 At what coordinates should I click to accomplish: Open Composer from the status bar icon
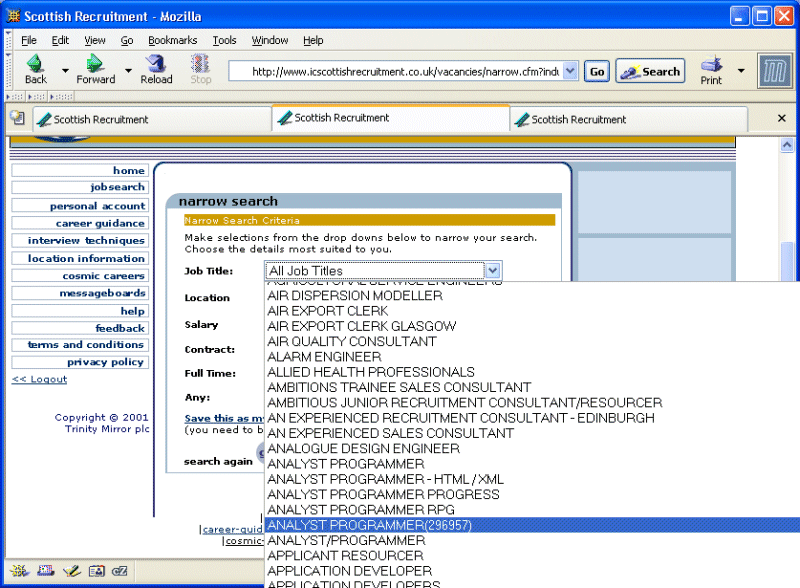(x=71, y=571)
